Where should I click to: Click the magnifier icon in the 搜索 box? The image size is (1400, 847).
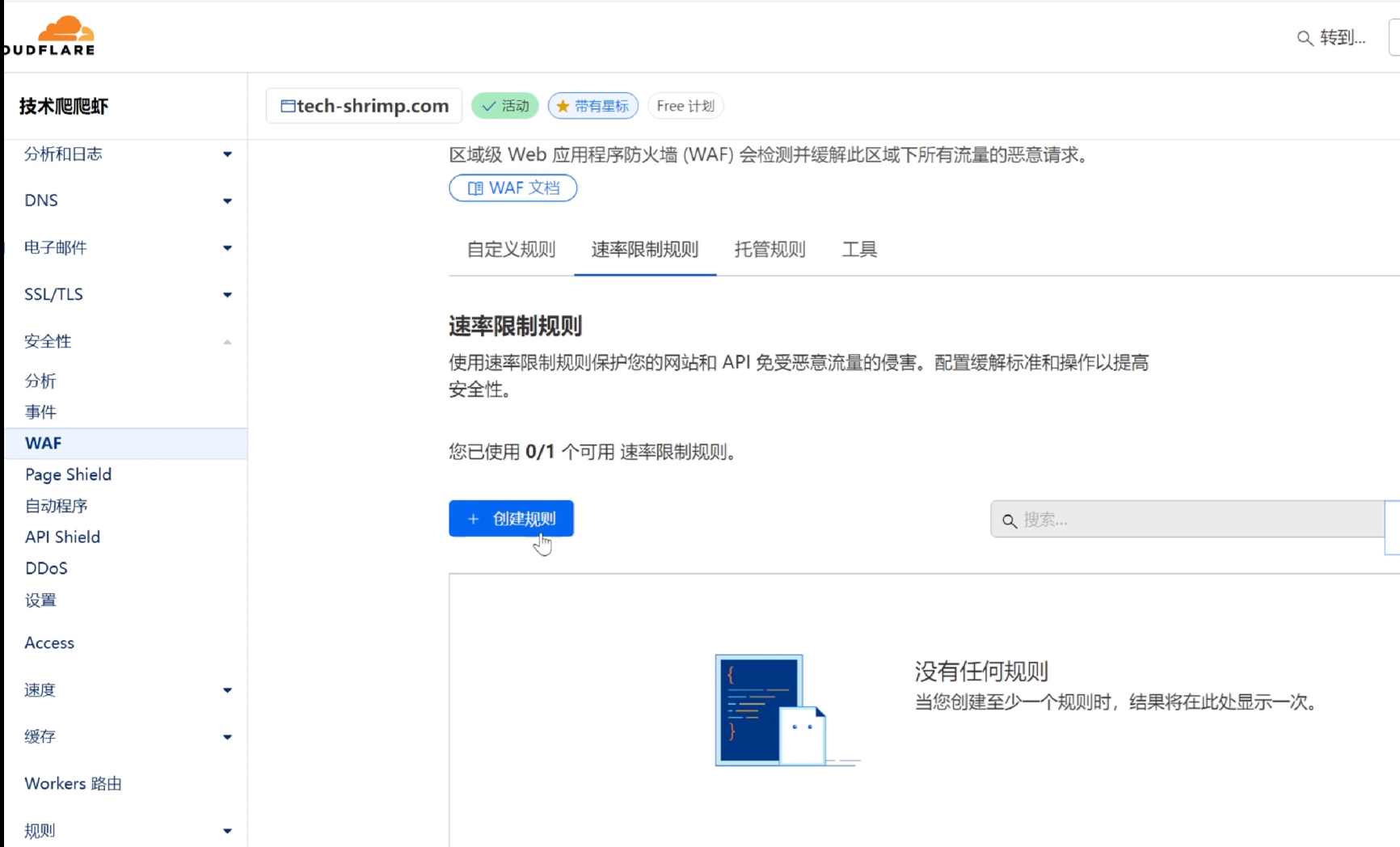pyautogui.click(x=1010, y=520)
